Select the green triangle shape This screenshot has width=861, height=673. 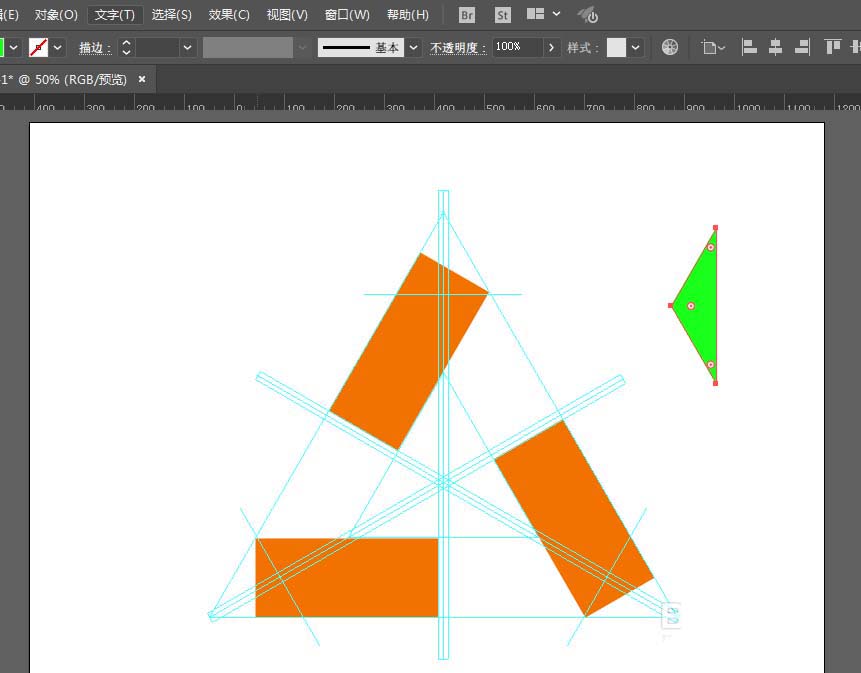[703, 307]
